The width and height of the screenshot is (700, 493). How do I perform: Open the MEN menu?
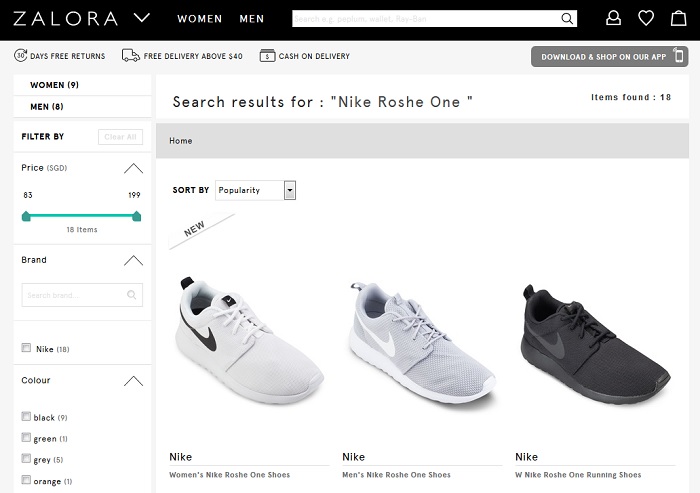pos(252,19)
